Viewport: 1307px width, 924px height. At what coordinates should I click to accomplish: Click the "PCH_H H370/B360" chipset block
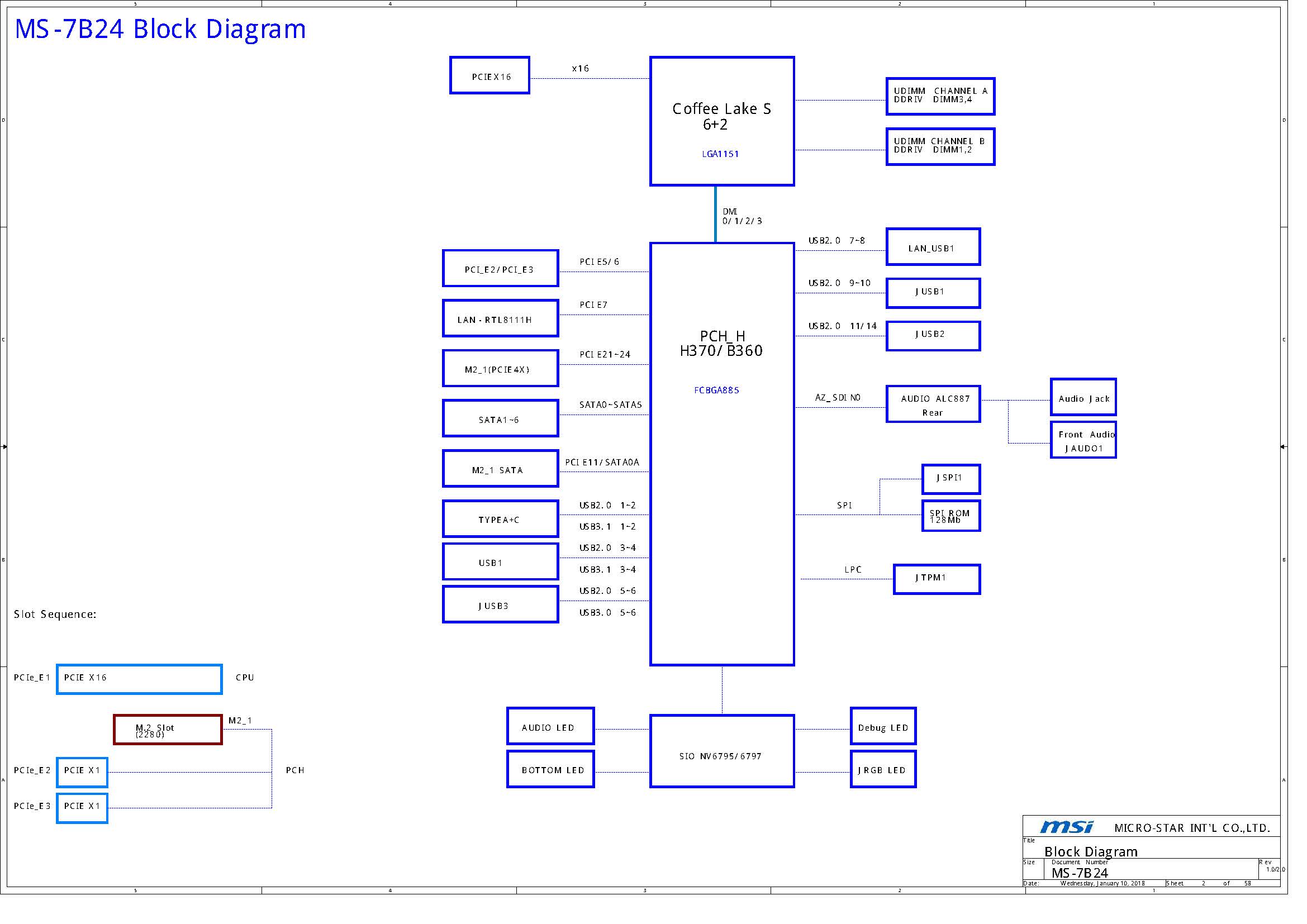pos(722,454)
